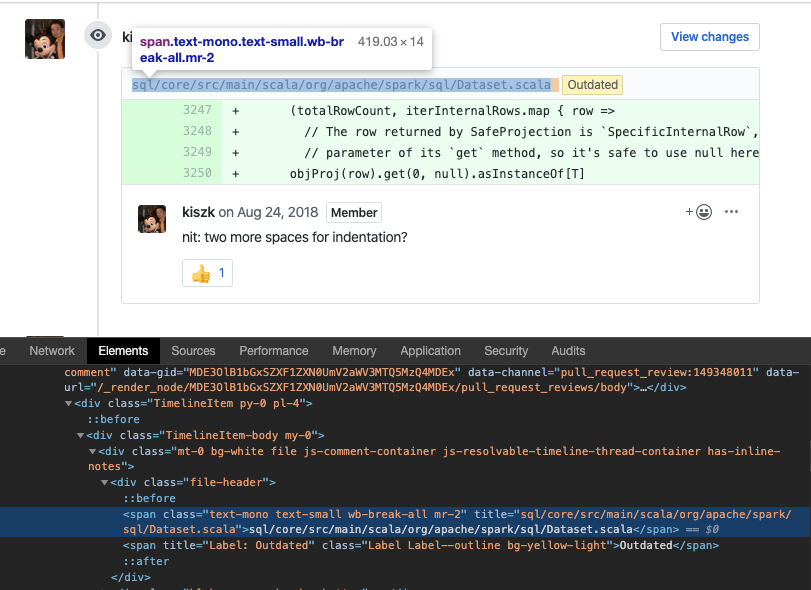Open the Performance DevTools tab
This screenshot has height=590, width=811.
[x=274, y=351]
